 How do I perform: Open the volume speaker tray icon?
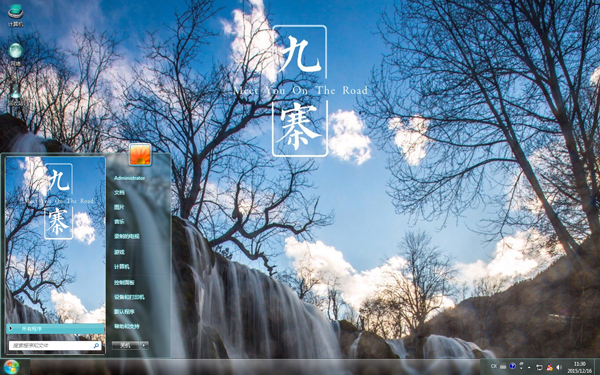pyautogui.click(x=559, y=367)
